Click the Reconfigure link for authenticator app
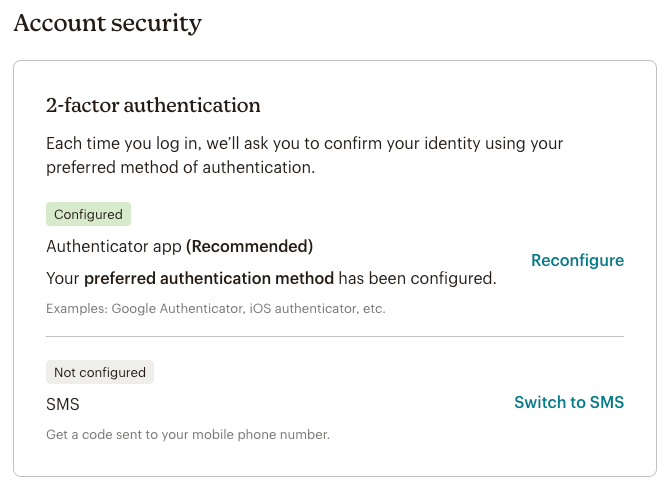 click(577, 261)
